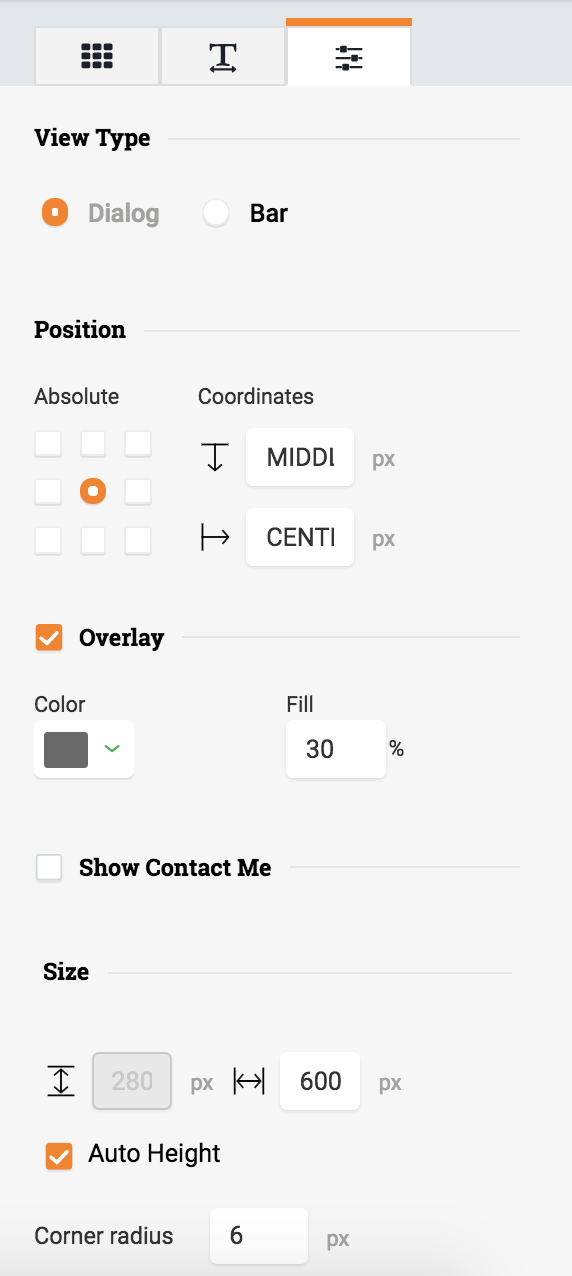Disable the Overlay checkbox
Image resolution: width=572 pixels, height=1276 pixels.
(x=49, y=637)
